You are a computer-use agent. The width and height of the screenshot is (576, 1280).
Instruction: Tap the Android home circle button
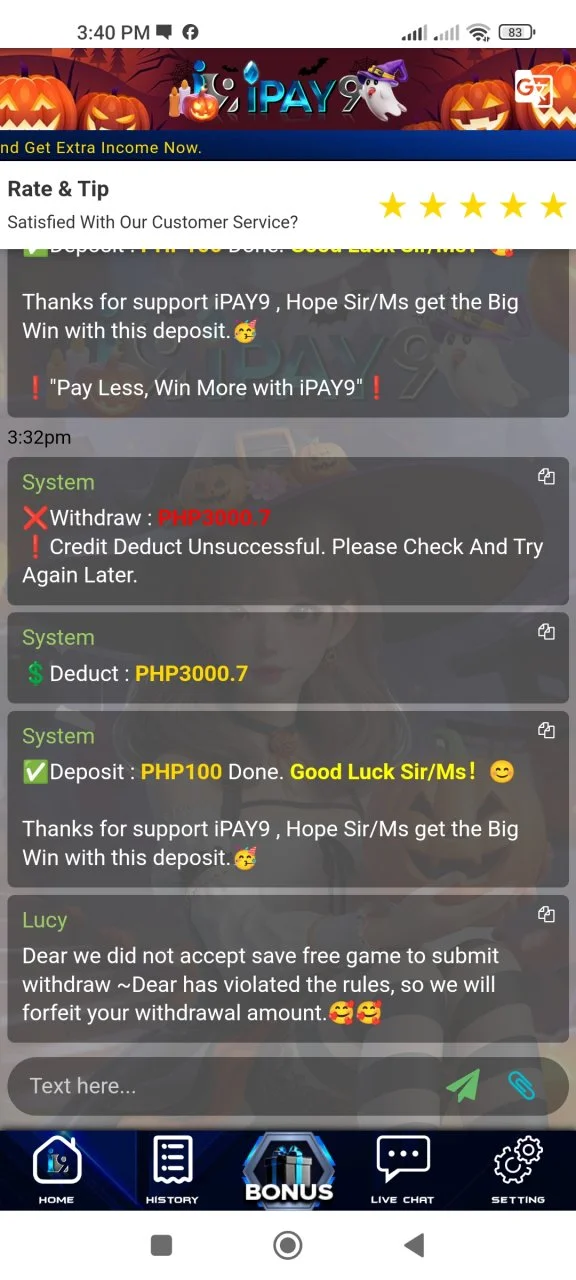coord(288,1245)
